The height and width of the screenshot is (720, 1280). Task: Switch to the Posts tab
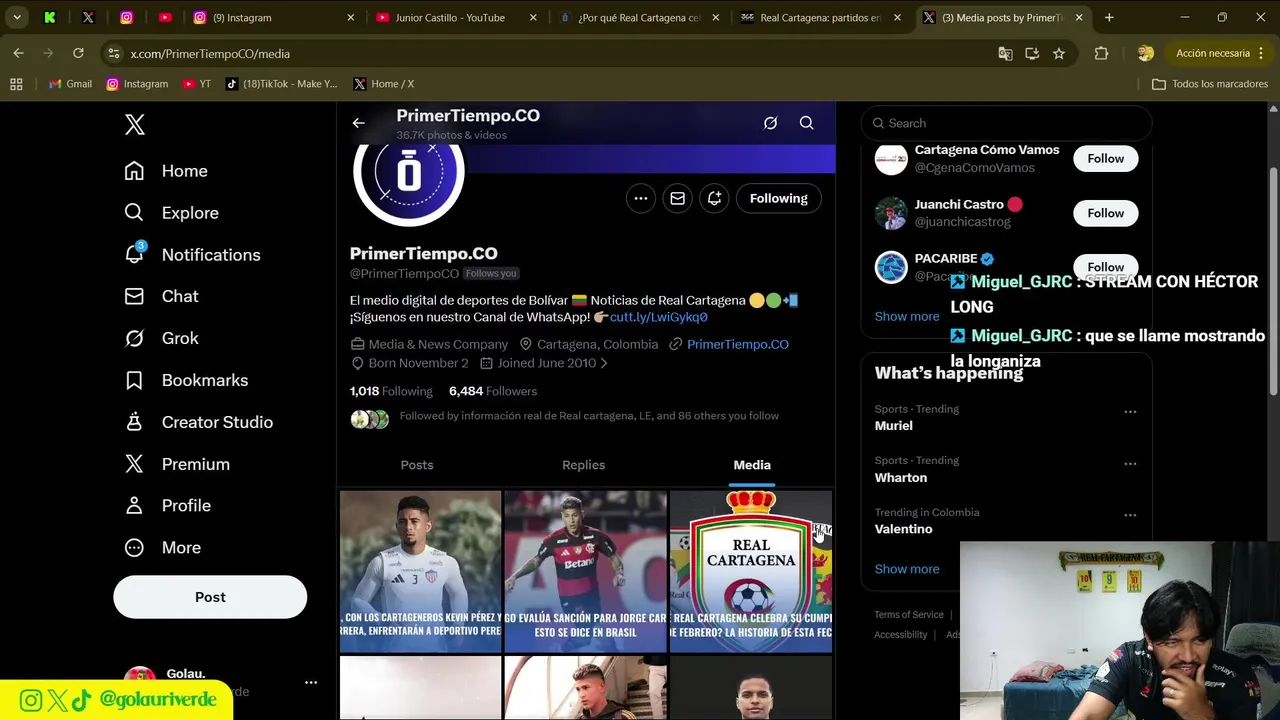[x=417, y=465]
